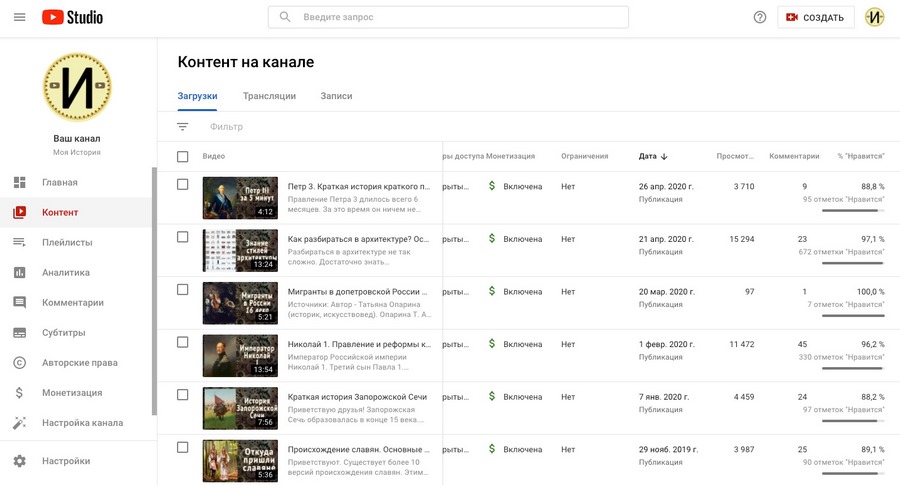Viewport: 900px width, 485px height.
Task: Click the СОЗДАТЬ button
Action: [x=815, y=17]
